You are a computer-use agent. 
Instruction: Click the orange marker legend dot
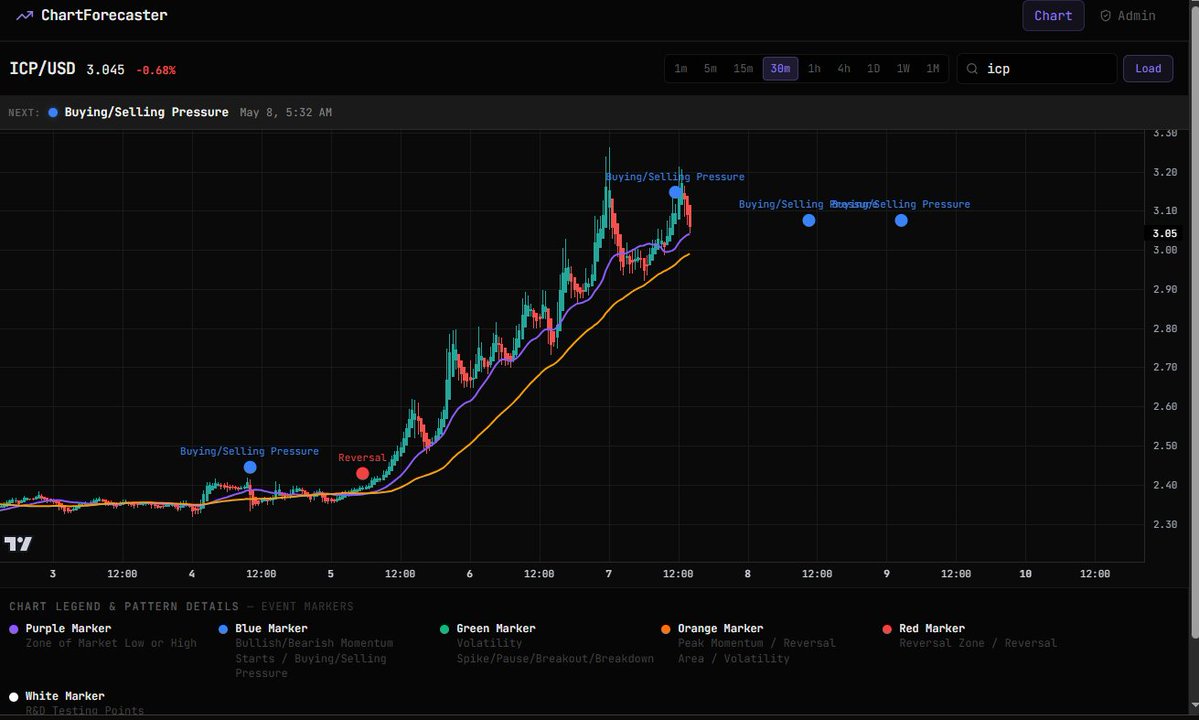tap(665, 629)
